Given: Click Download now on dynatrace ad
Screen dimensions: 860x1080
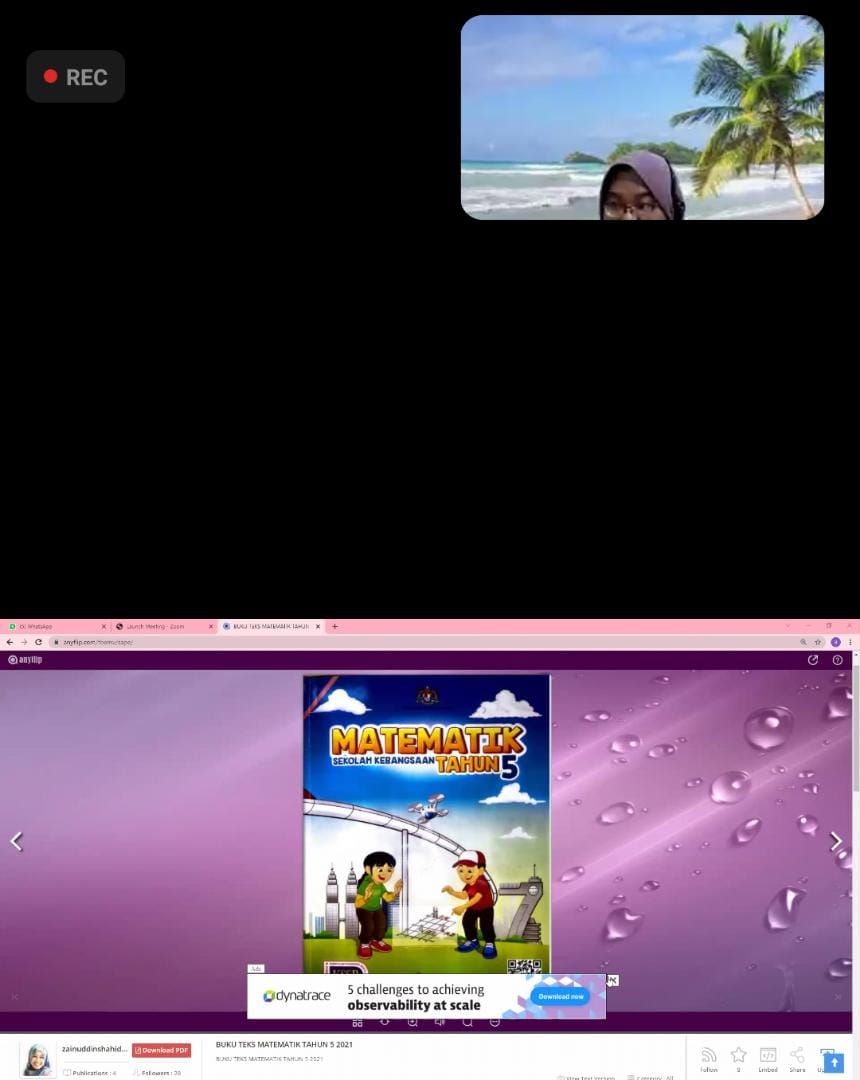Looking at the screenshot, I should pos(560,997).
